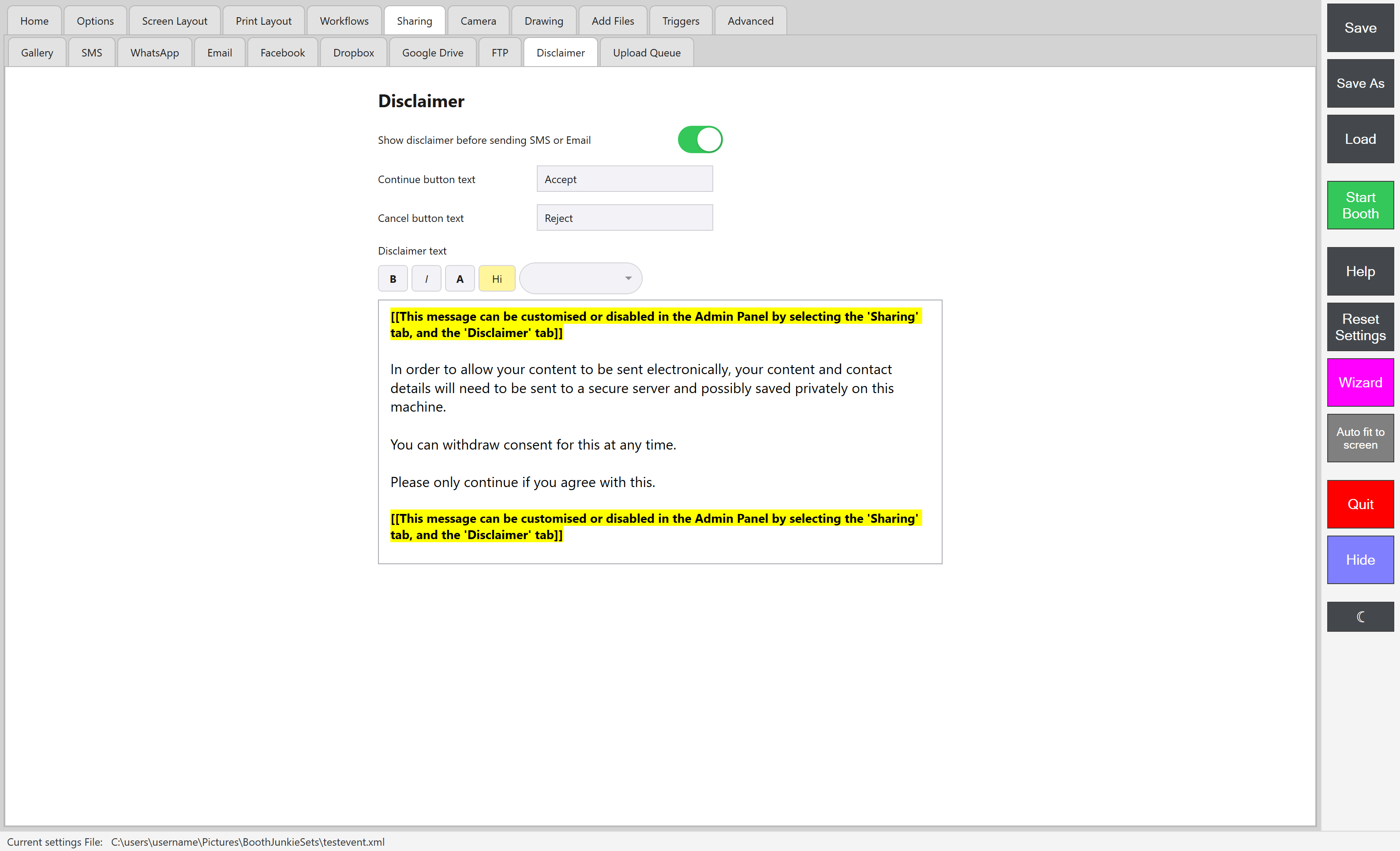
Task: Switch to dark mode moon icon
Action: point(1360,617)
